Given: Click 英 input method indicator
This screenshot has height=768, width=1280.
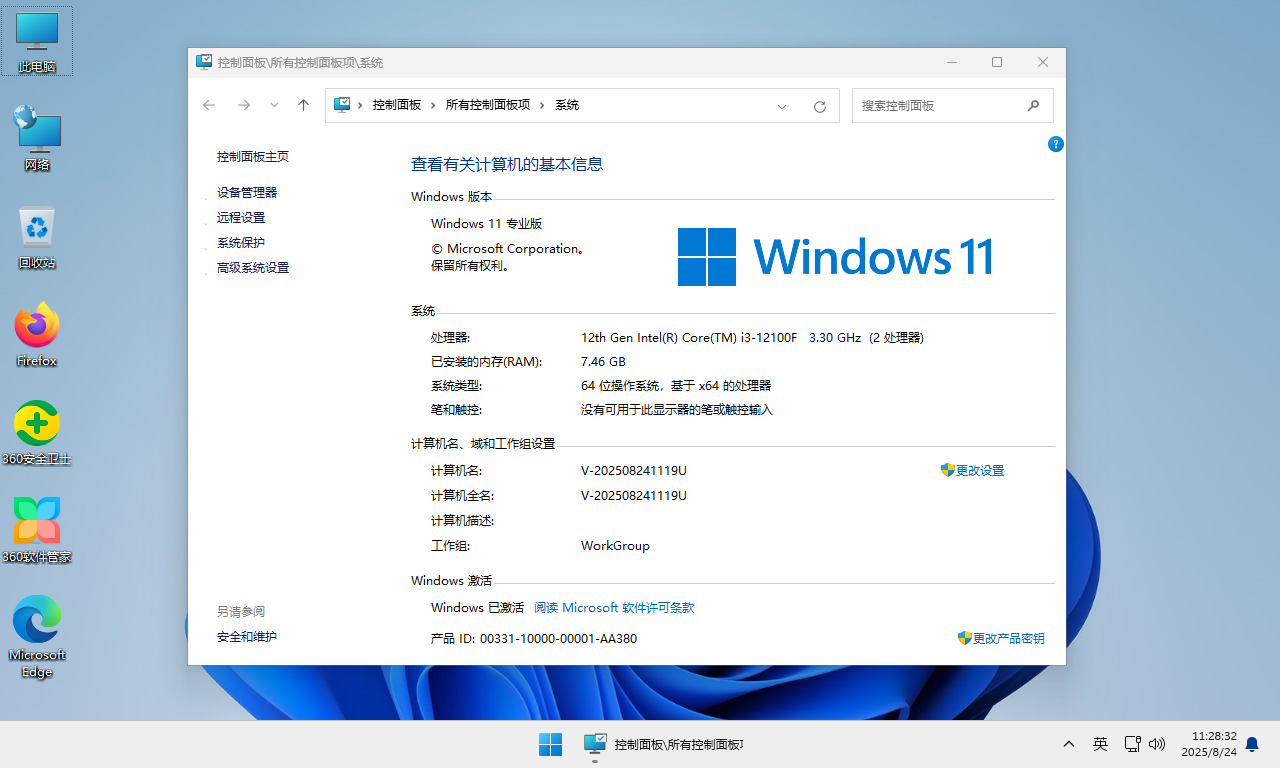Looking at the screenshot, I should 1100,744.
